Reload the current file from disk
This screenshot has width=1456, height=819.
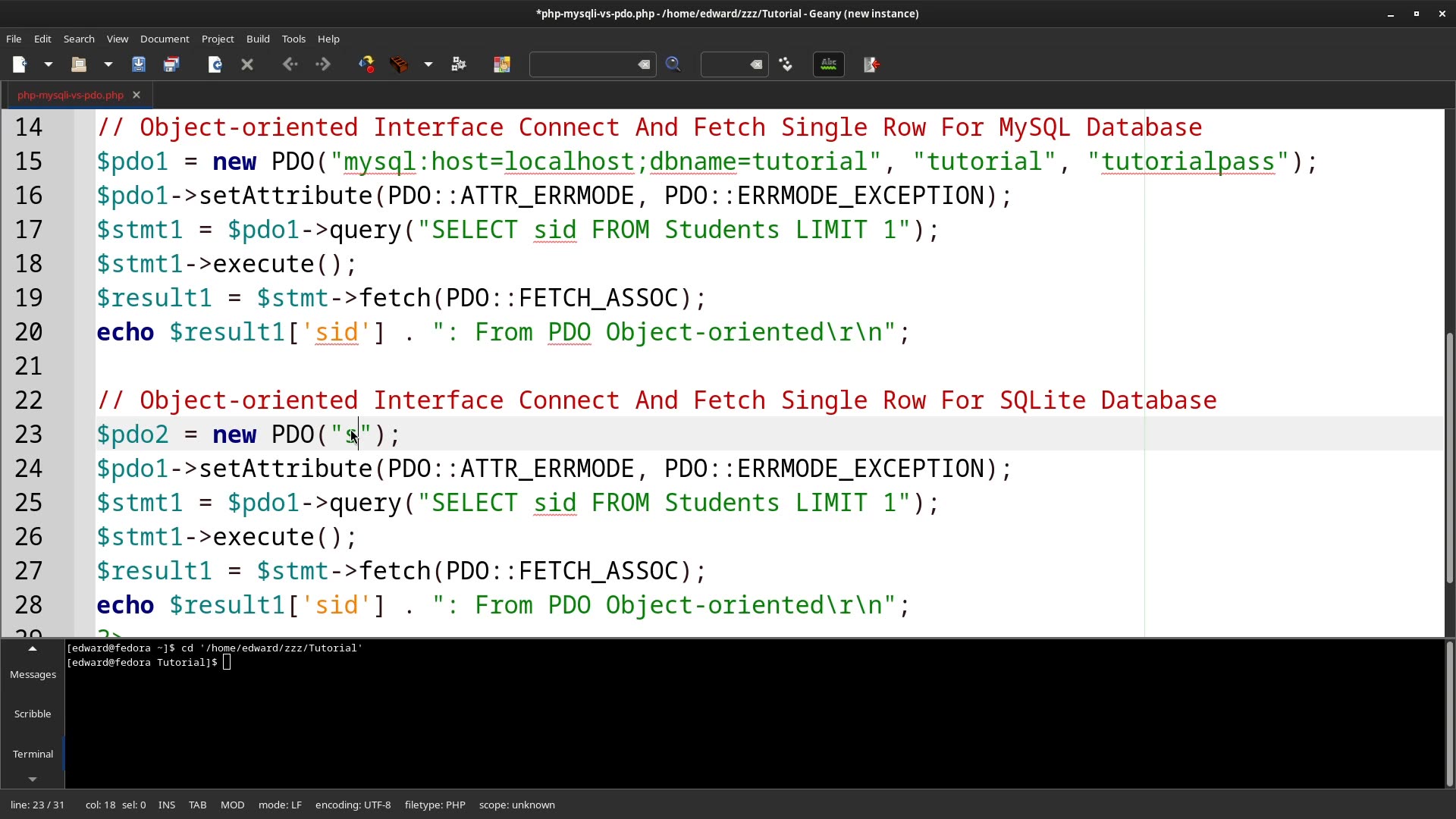(x=215, y=64)
